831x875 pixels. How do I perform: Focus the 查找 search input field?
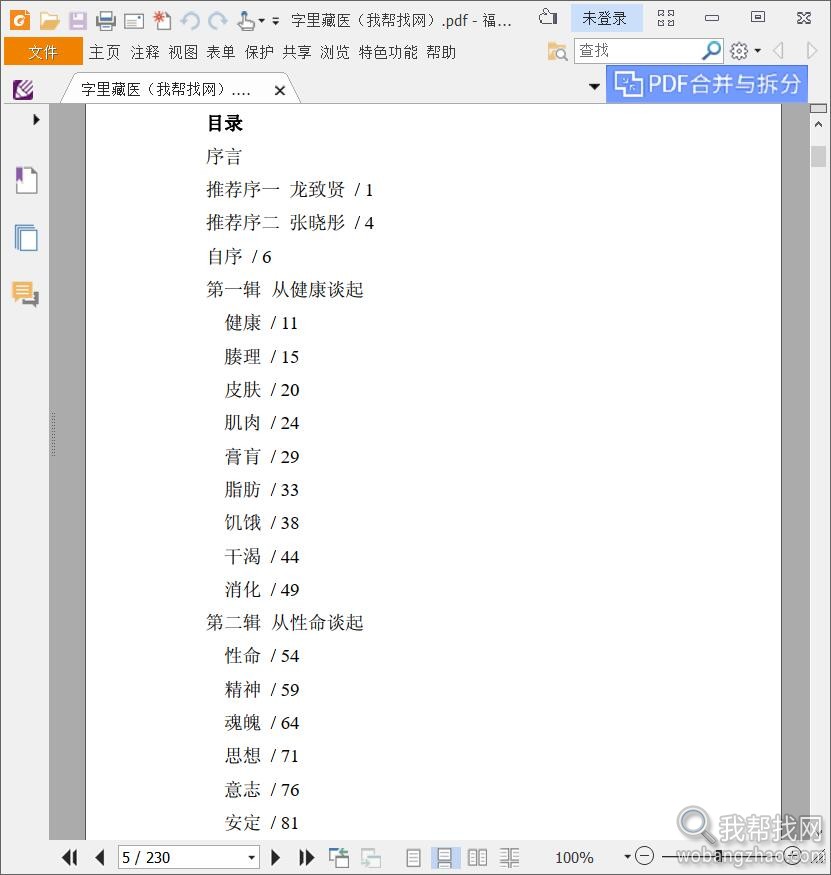[x=638, y=51]
